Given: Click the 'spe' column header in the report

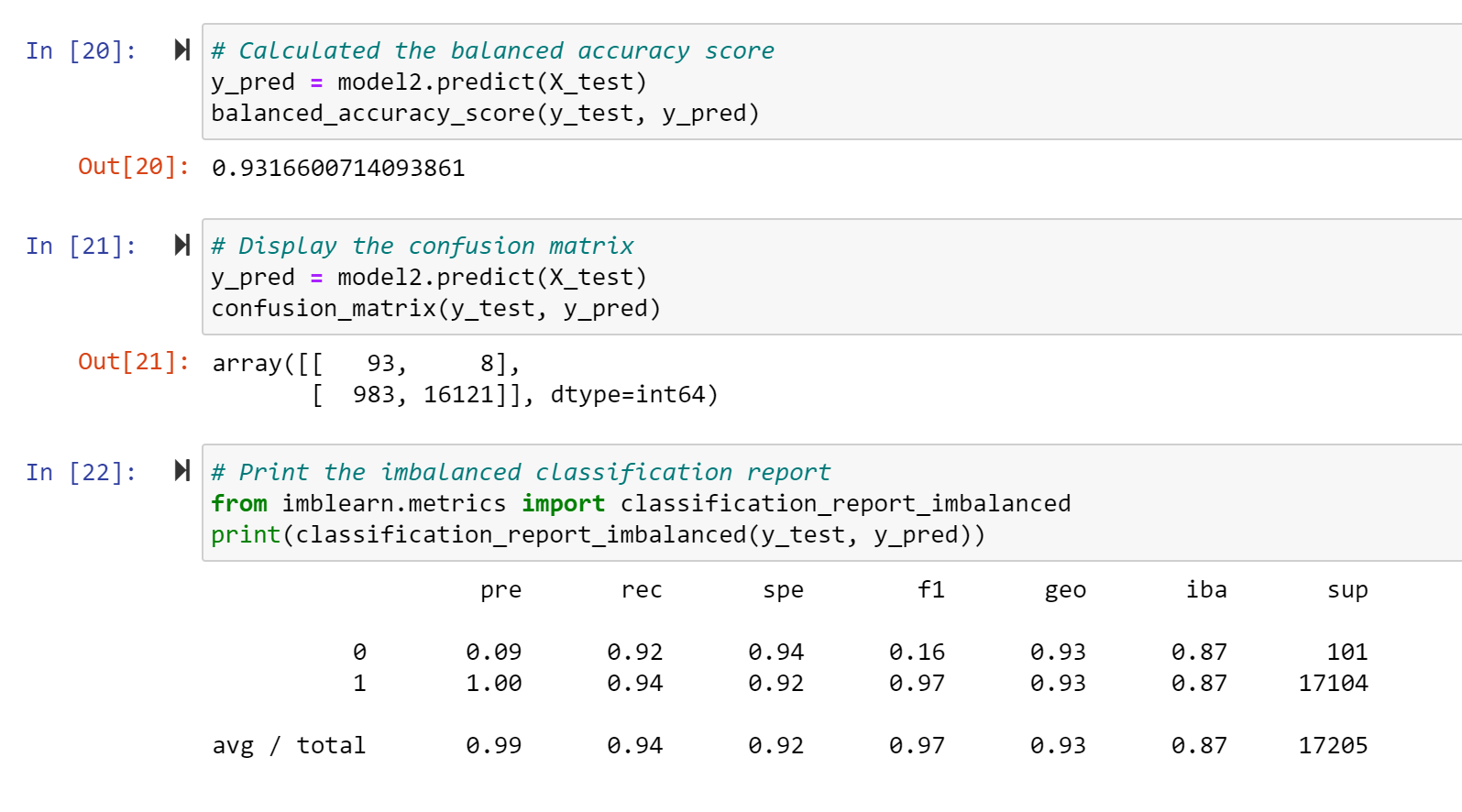Looking at the screenshot, I should [783, 590].
